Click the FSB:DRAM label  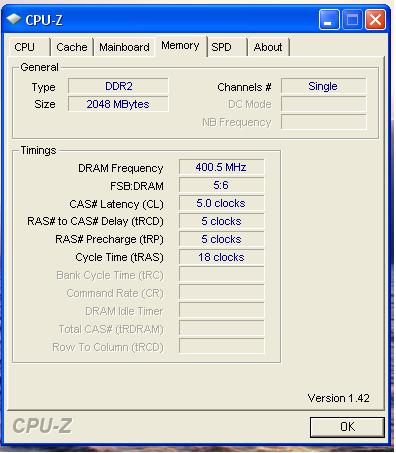(137, 186)
